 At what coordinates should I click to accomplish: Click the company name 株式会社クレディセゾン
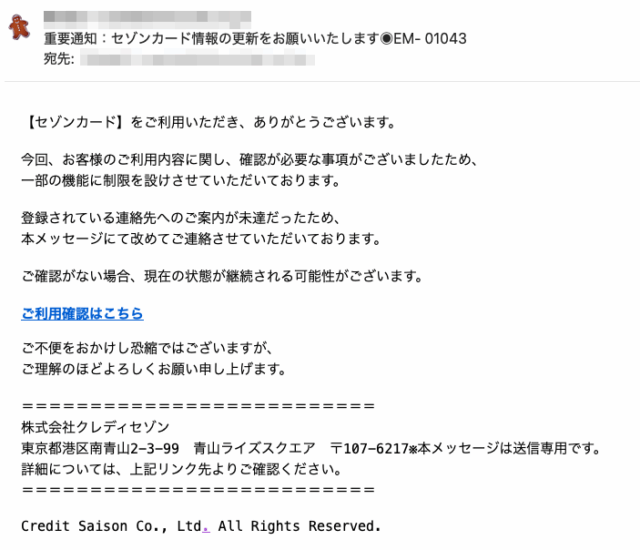tap(96, 427)
